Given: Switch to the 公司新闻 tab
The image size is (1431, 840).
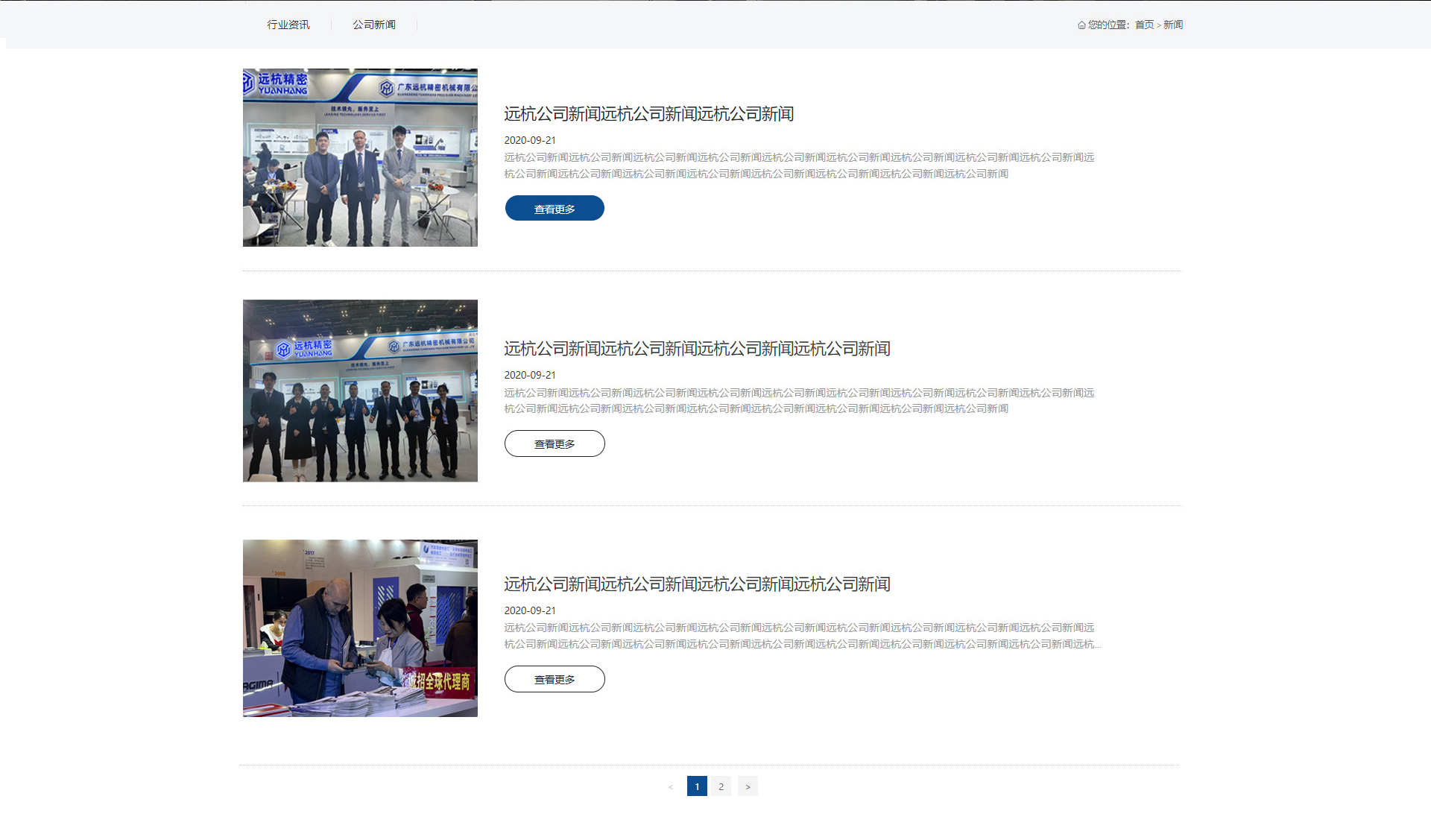Looking at the screenshot, I should tap(374, 25).
